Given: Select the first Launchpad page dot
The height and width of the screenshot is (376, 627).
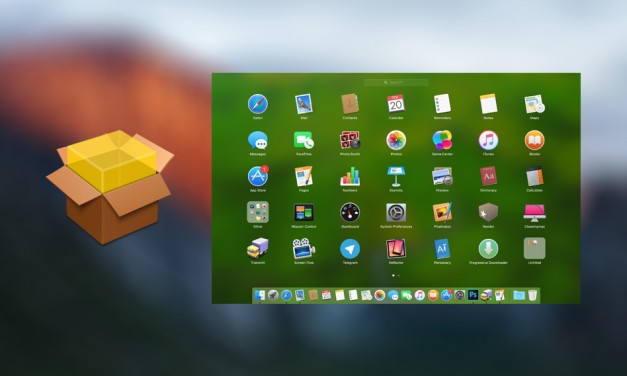Looking at the screenshot, I should coord(393,275).
